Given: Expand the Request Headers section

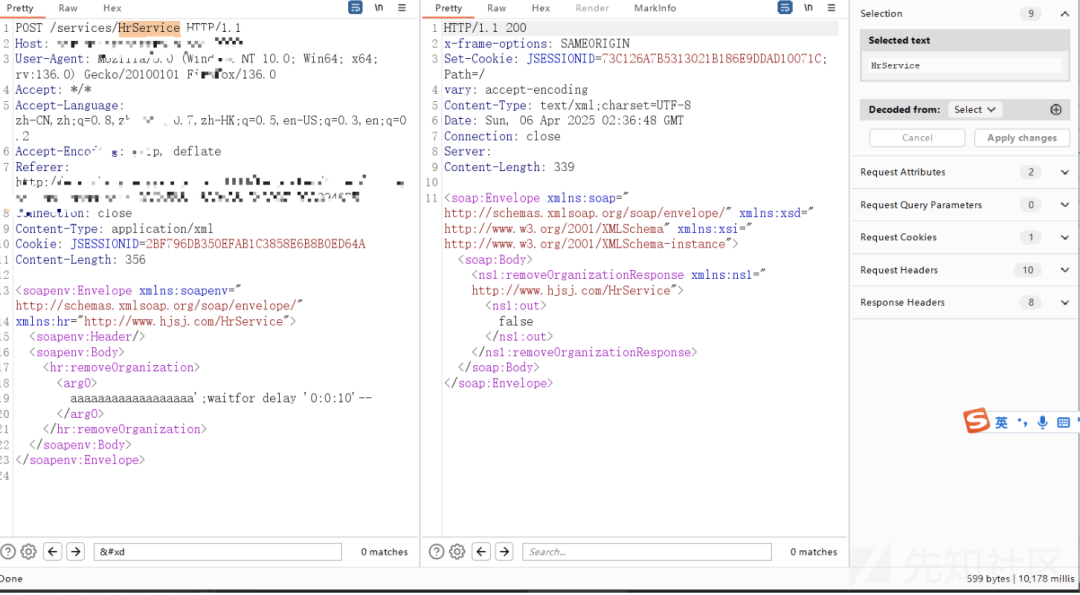Looking at the screenshot, I should coord(1065,270).
